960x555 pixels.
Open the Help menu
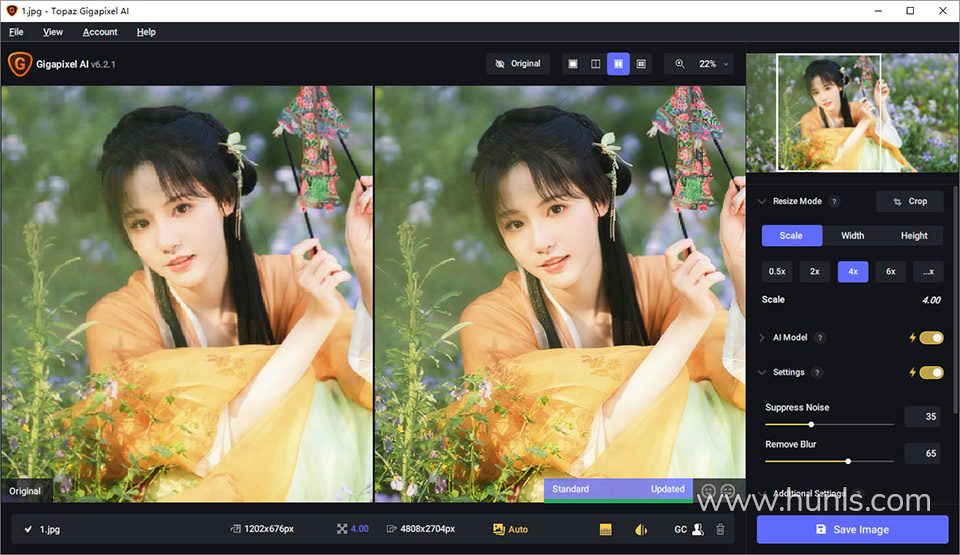146,32
